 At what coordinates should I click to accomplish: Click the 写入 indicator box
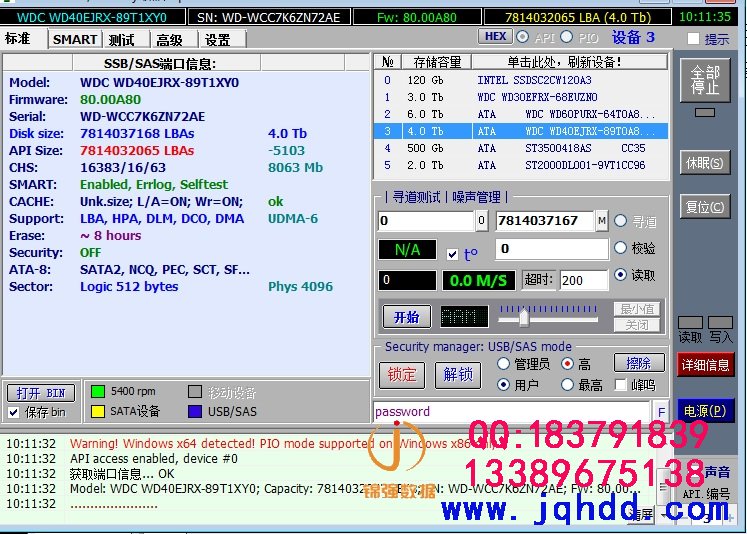coord(720,322)
